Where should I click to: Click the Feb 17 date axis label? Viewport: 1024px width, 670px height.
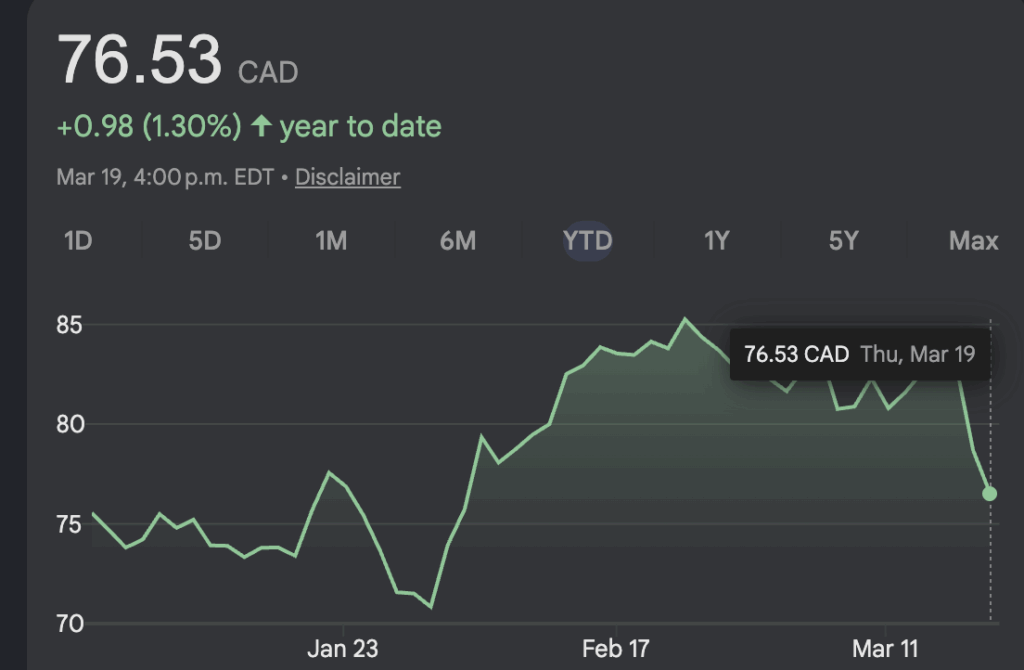[616, 649]
